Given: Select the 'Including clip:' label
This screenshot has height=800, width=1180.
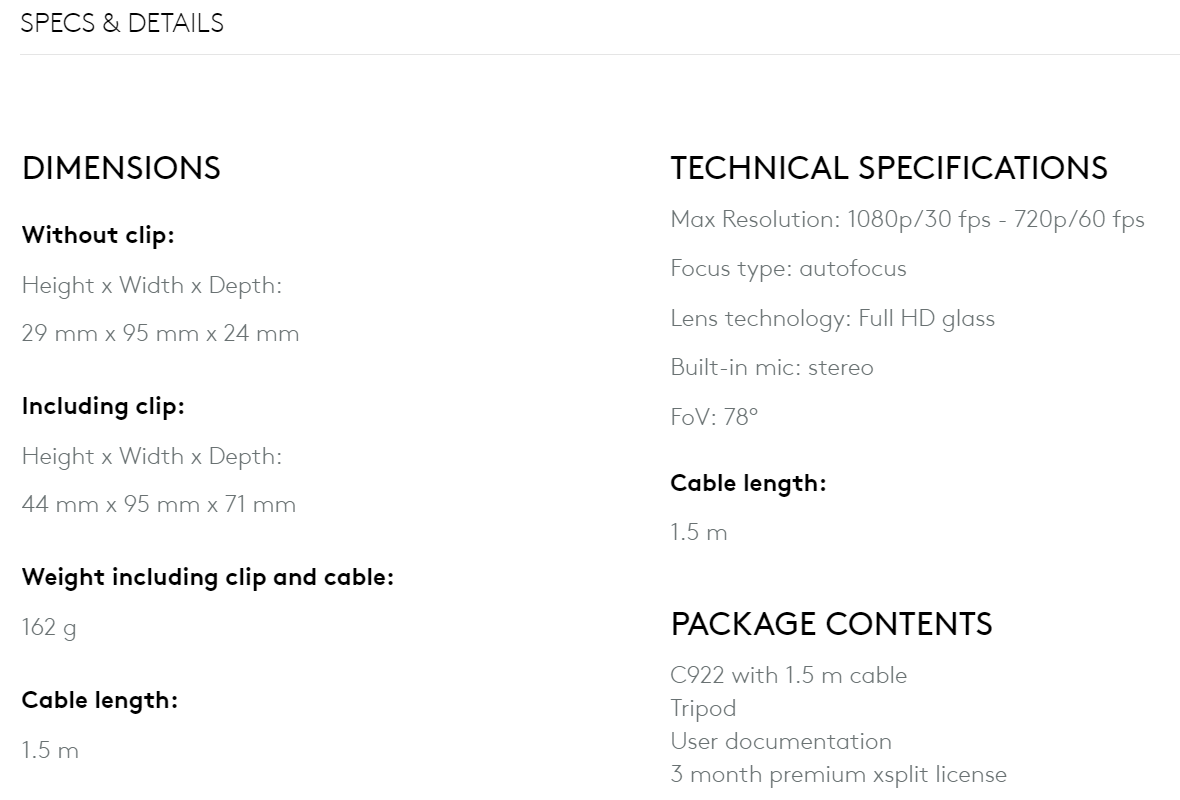Looking at the screenshot, I should pos(103,406).
